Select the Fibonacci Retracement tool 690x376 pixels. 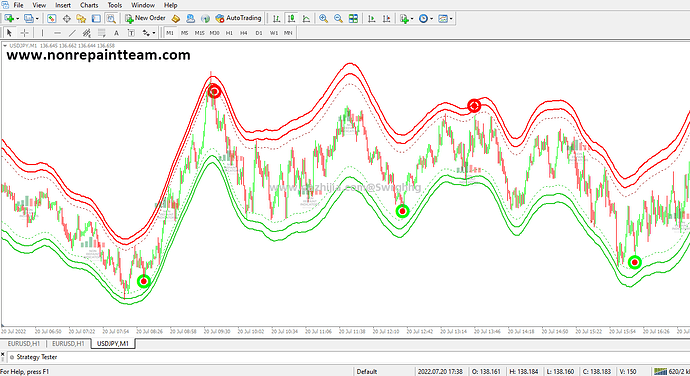pyautogui.click(x=102, y=33)
